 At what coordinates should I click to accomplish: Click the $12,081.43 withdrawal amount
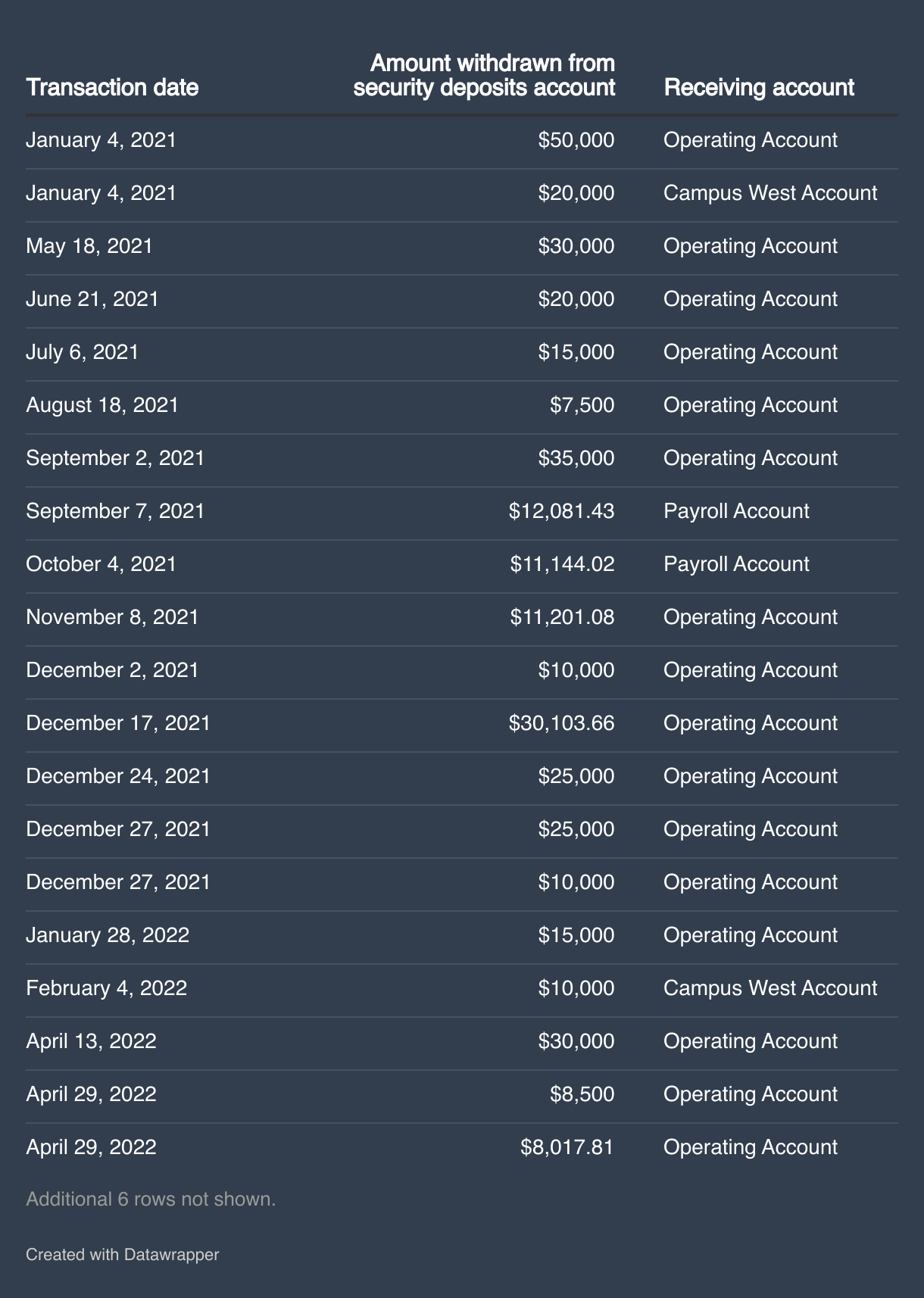pos(561,511)
